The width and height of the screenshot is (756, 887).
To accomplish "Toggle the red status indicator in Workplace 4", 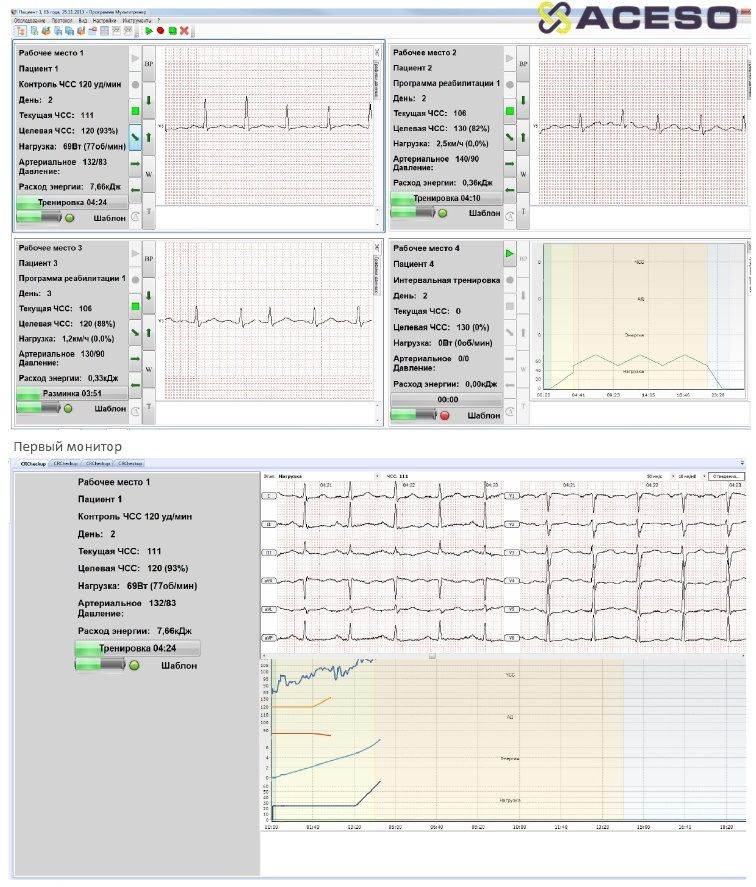I will (444, 414).
